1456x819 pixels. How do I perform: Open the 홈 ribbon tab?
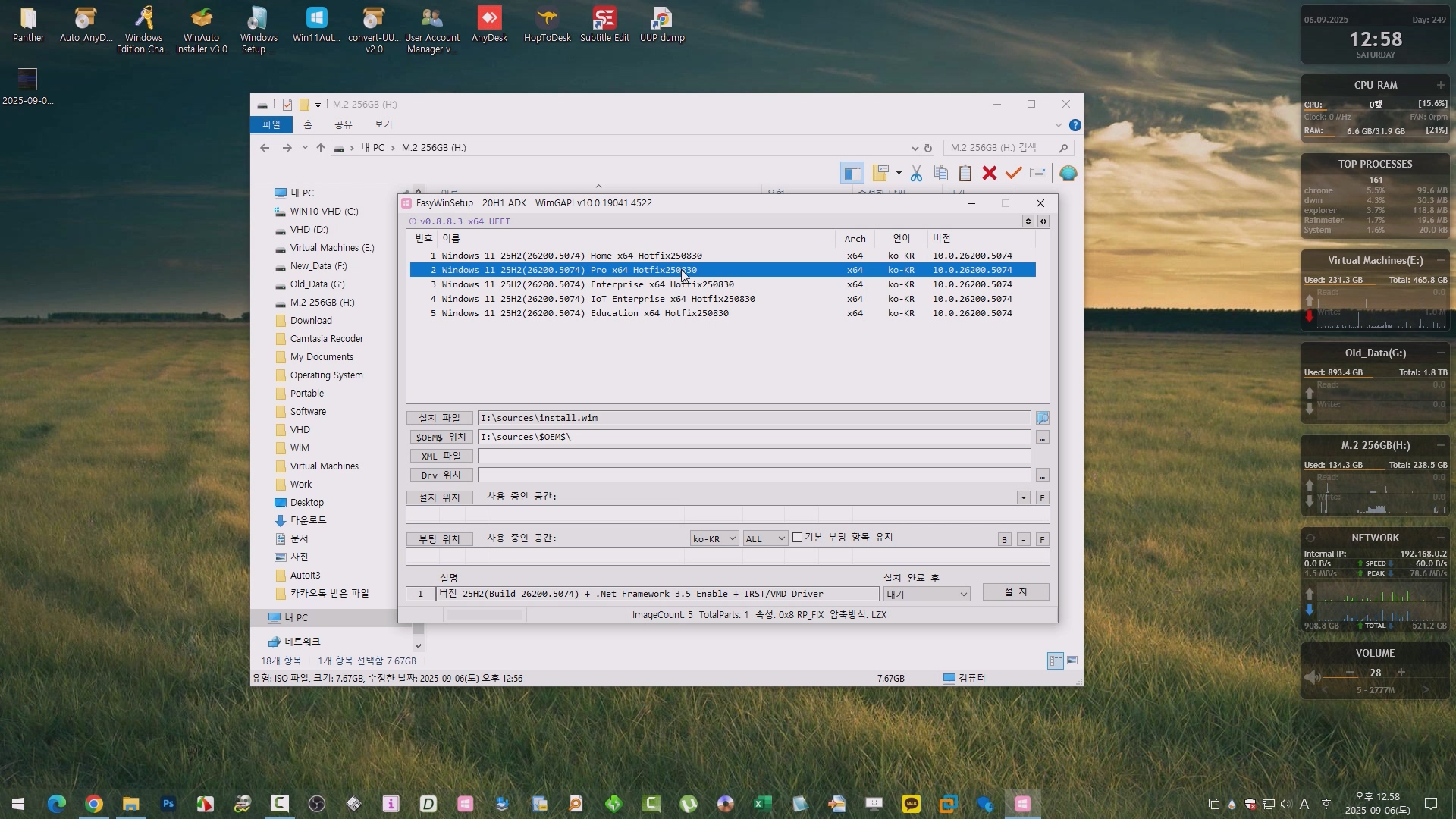(307, 124)
